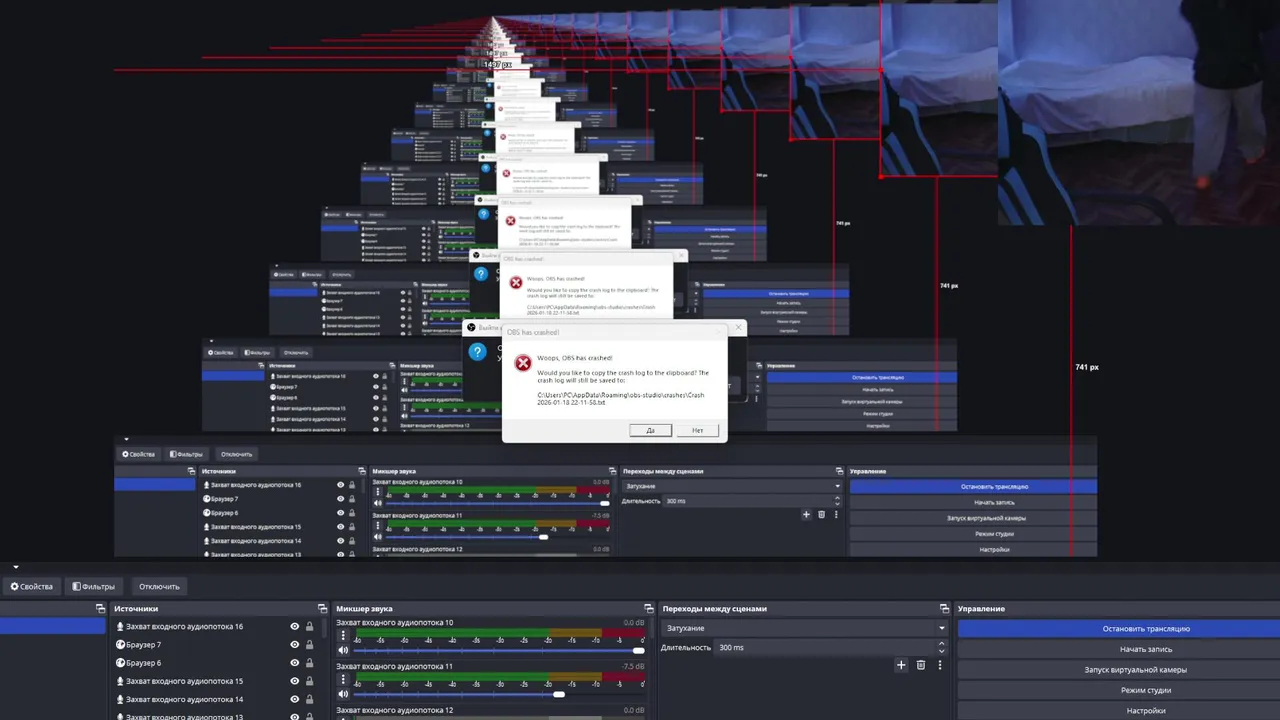Click Нет in the largest crash dialog

[x=697, y=430]
